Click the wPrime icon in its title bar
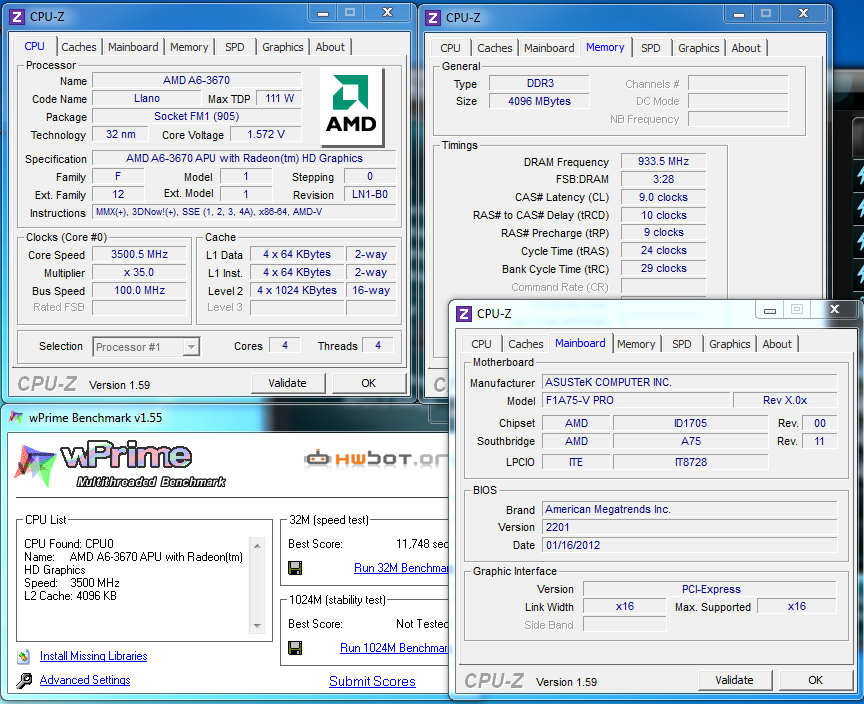 tap(17, 418)
